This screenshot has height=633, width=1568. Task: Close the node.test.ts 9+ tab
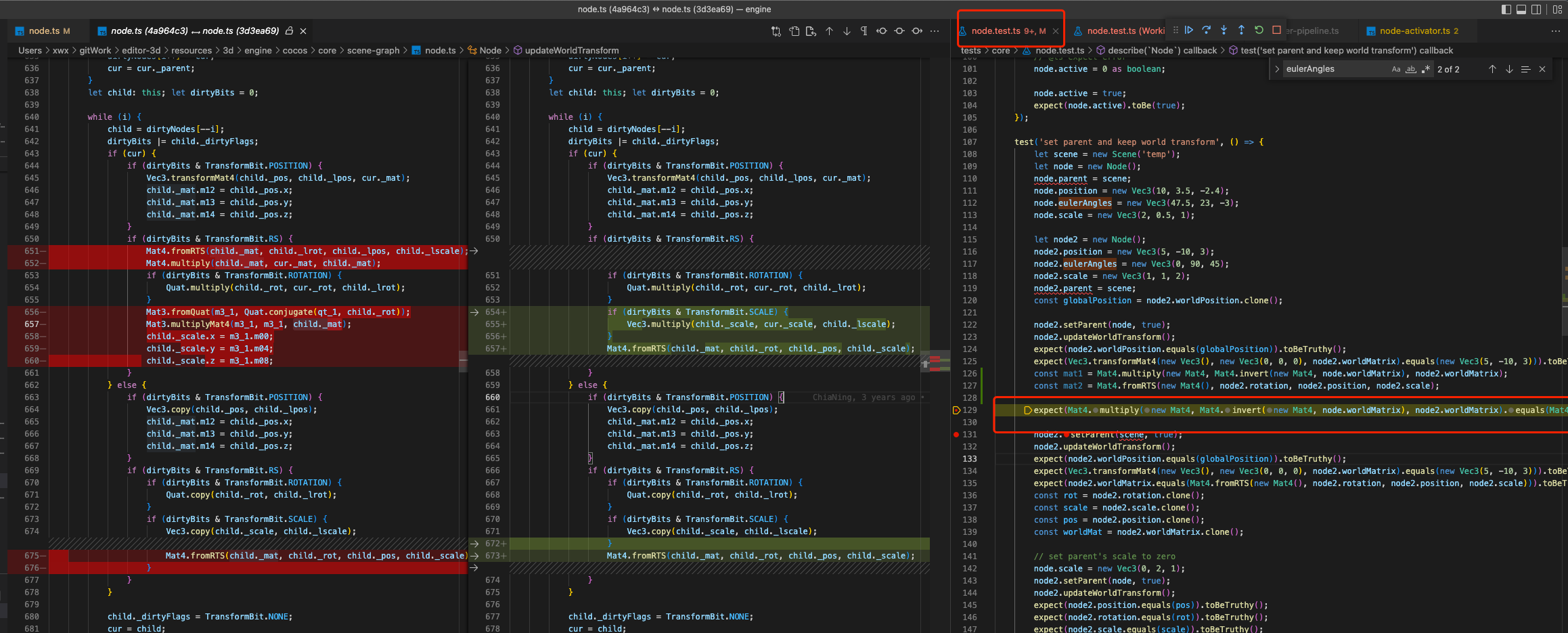(x=1055, y=31)
